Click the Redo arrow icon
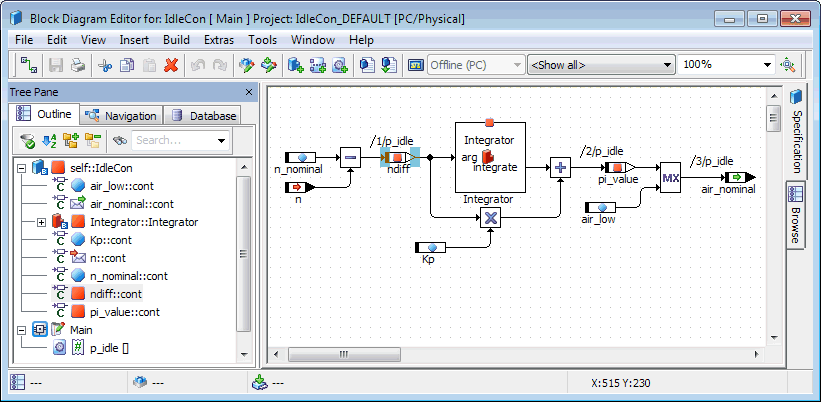The width and height of the screenshot is (821, 402). tap(220, 65)
